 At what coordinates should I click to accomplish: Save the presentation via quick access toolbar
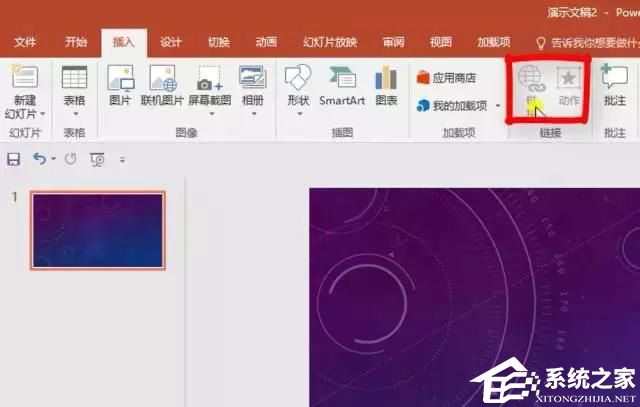click(x=13, y=159)
